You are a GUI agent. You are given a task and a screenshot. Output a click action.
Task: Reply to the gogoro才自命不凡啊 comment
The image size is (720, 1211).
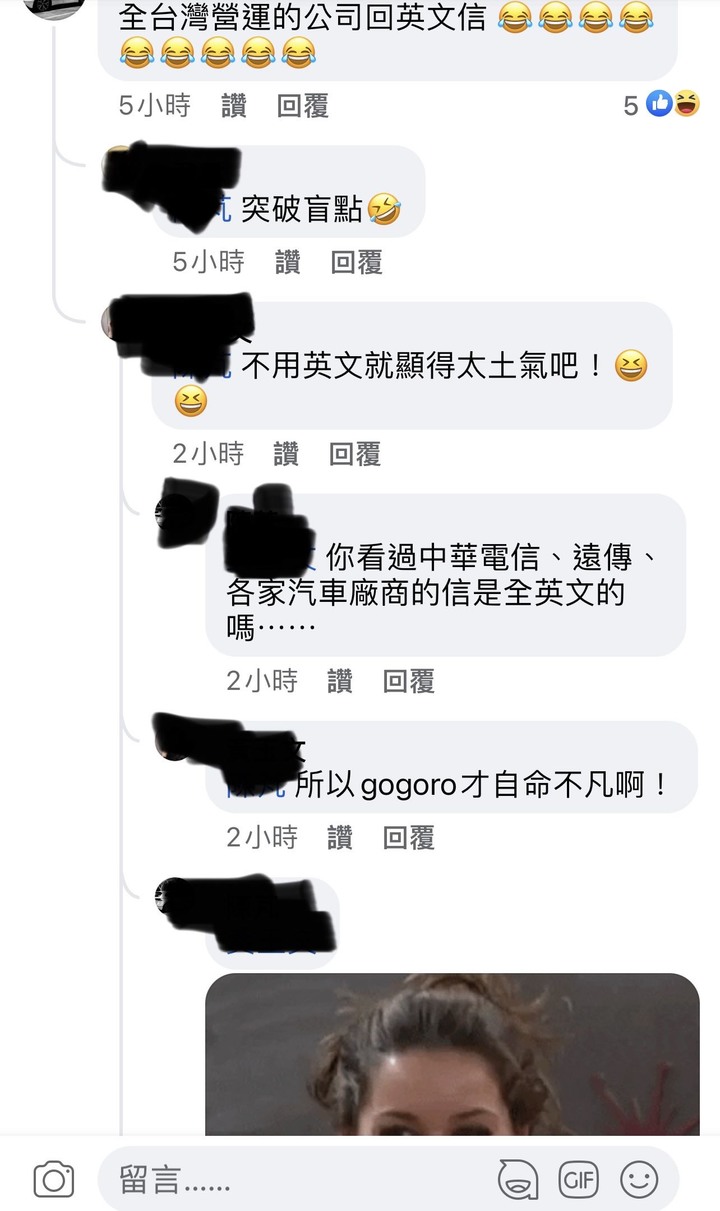[409, 837]
